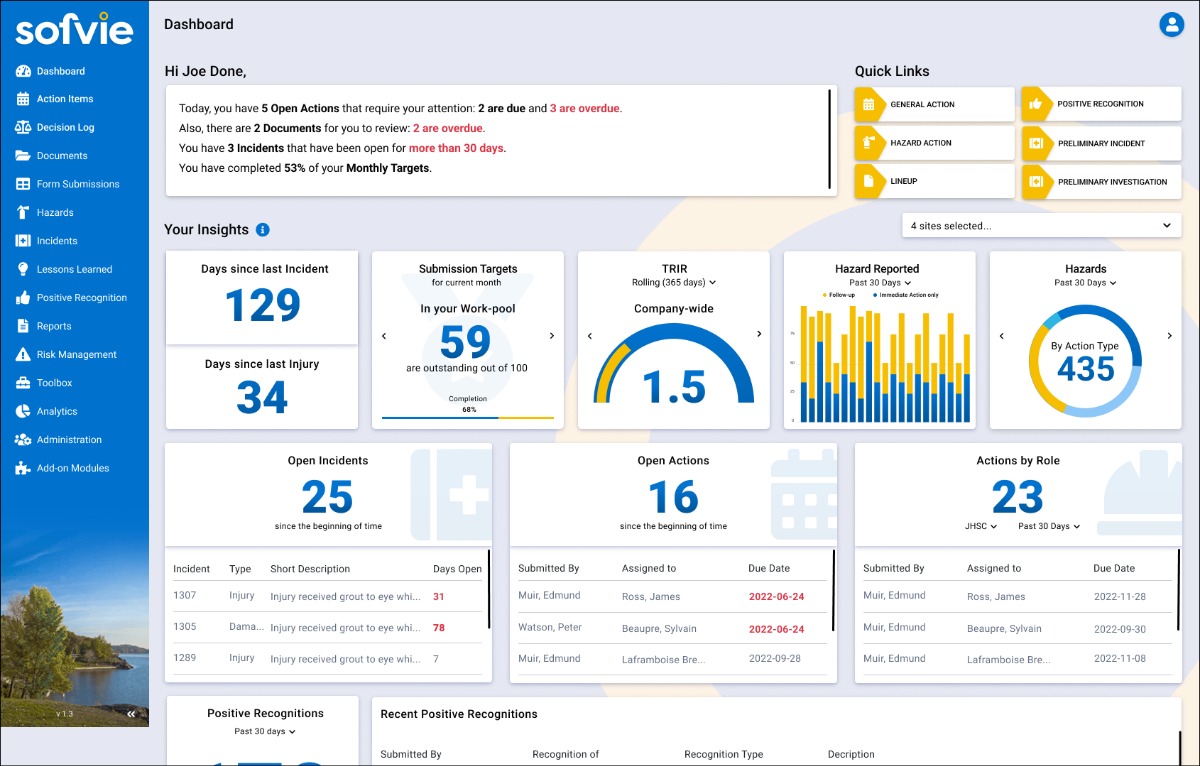Click the Your Insights info icon
Screen dimensions: 1200x766
[x=263, y=230]
